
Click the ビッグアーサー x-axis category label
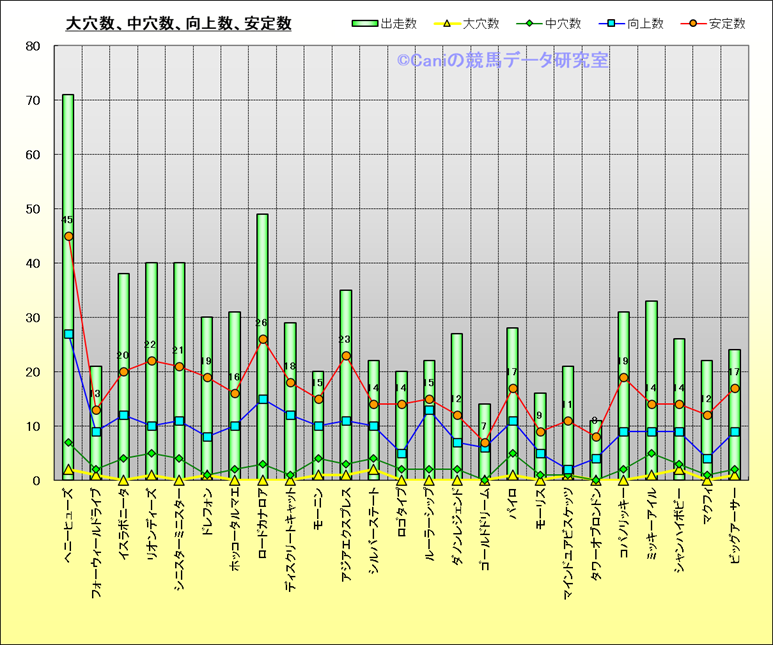tap(734, 530)
